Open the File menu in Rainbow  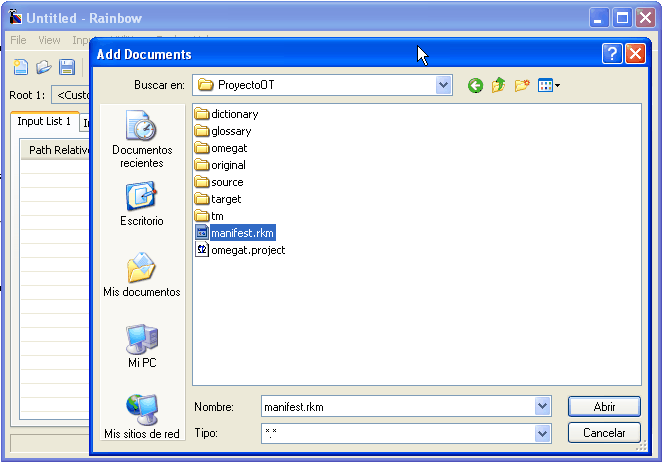click(18, 40)
